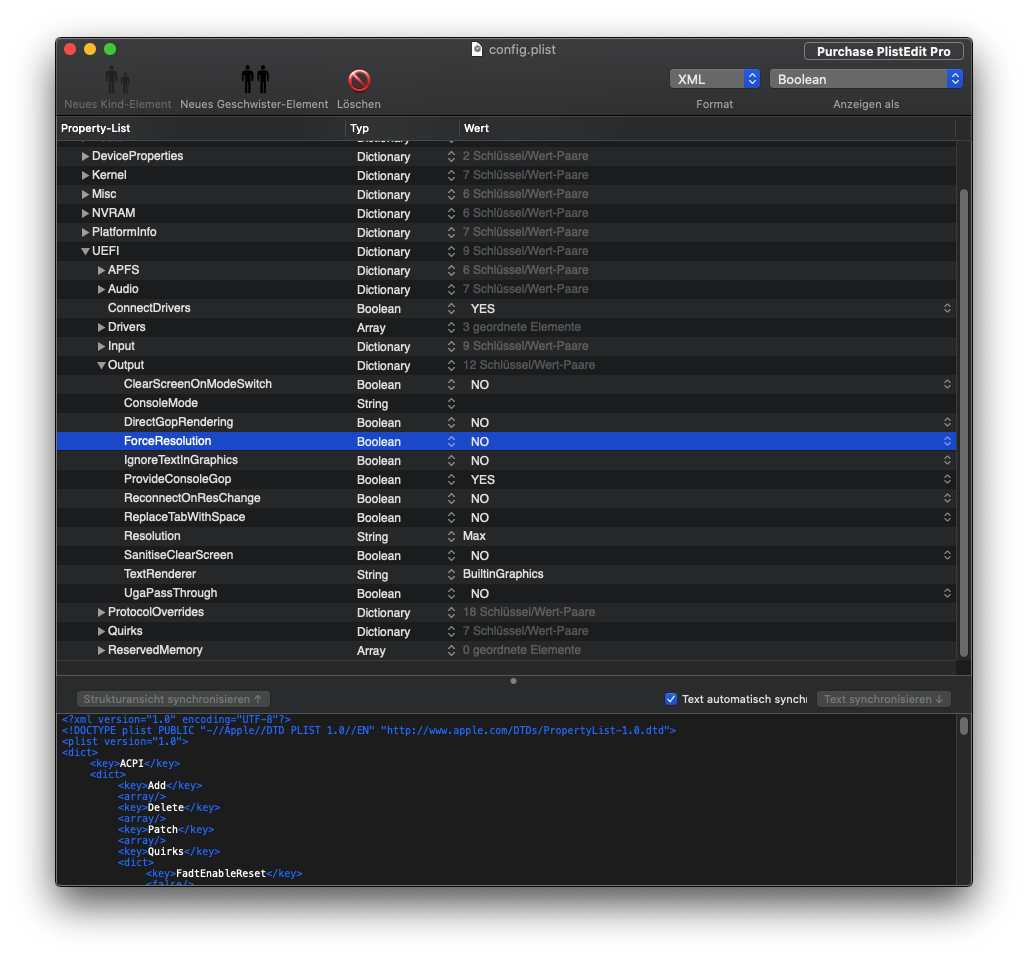Open the Boolean Anzeigen als dropdown
The image size is (1028, 960).
(x=865, y=79)
